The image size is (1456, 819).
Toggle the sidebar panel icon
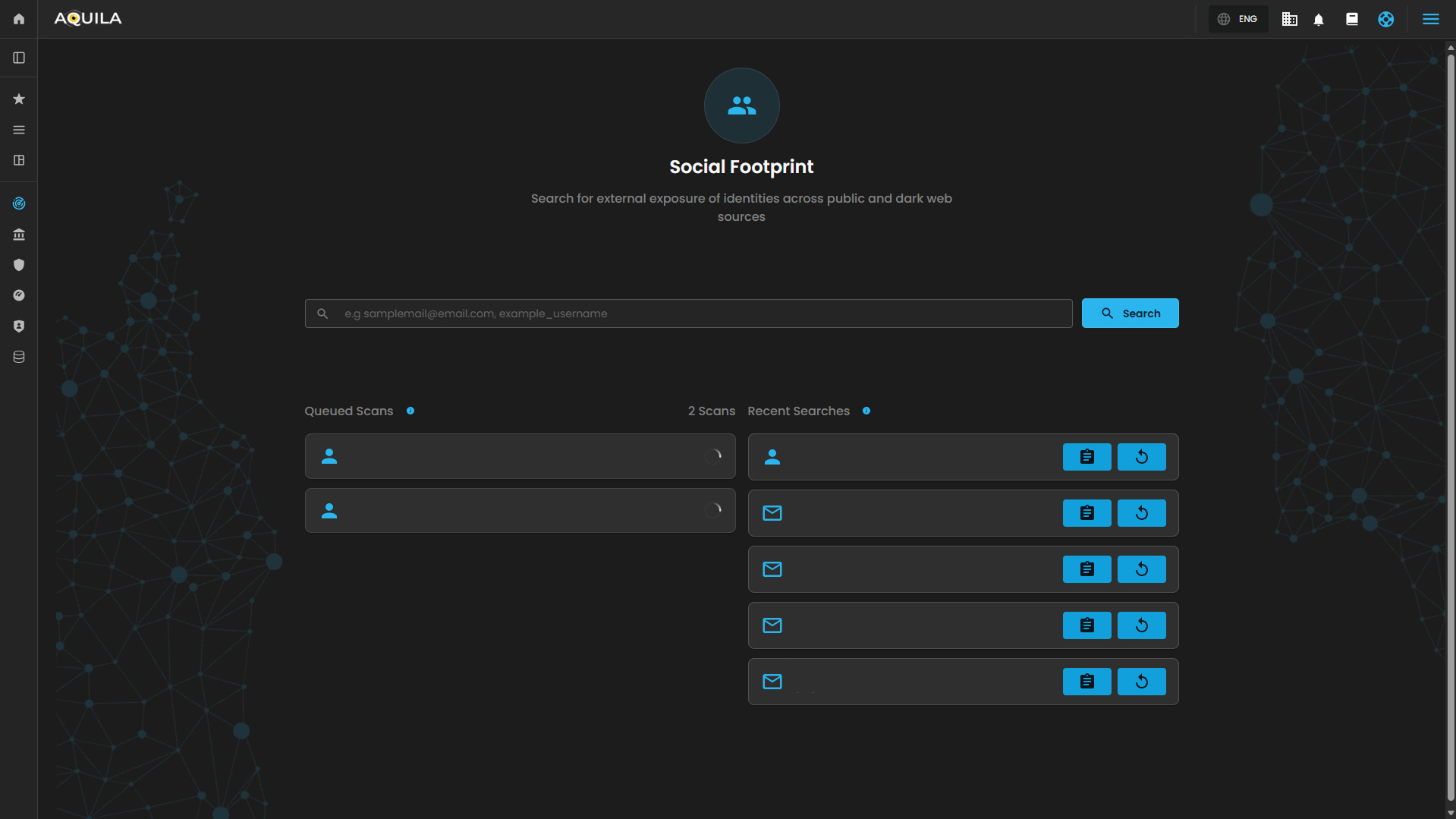pos(19,58)
